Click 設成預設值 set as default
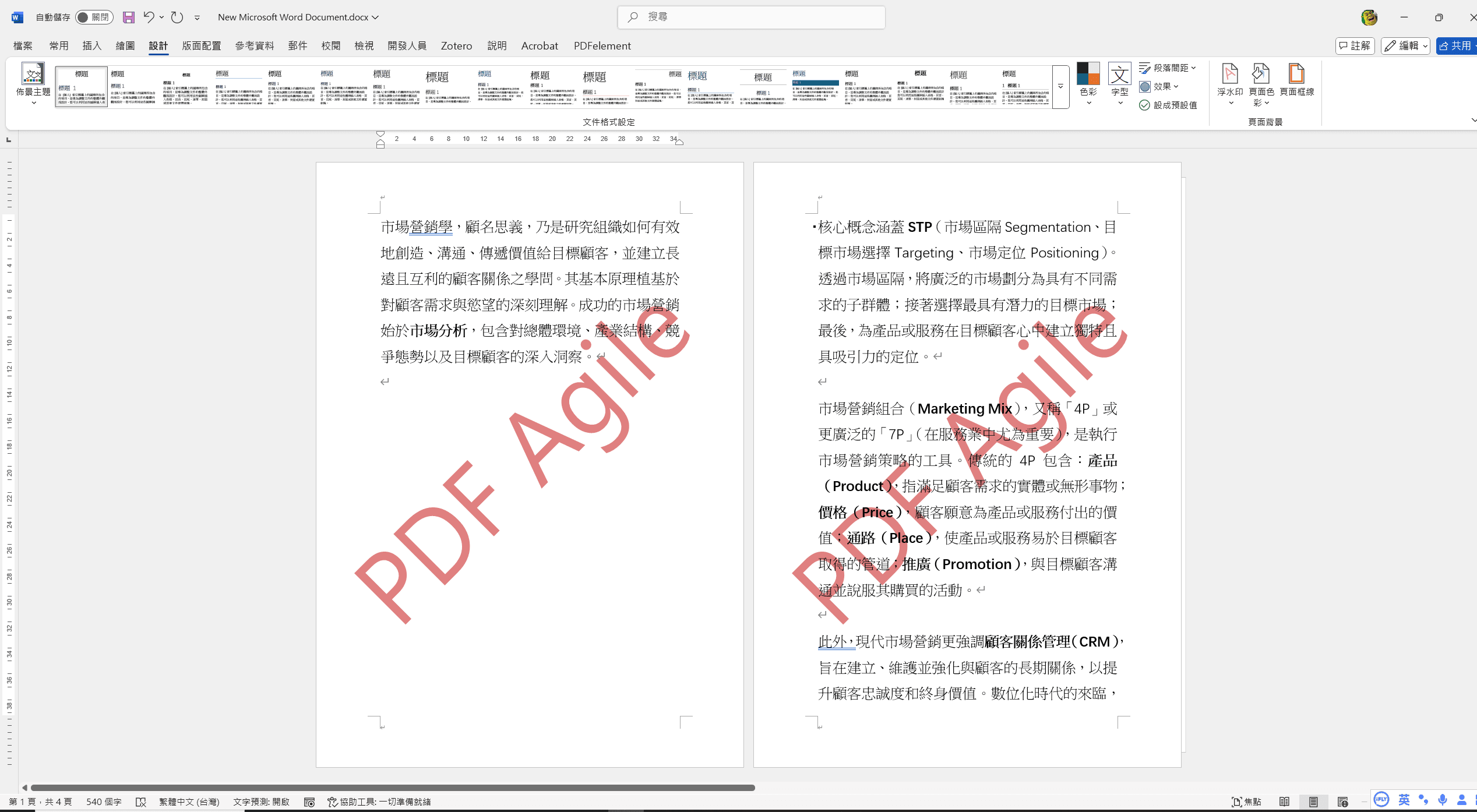Viewport: 1477px width, 812px height. pyautogui.click(x=1168, y=105)
